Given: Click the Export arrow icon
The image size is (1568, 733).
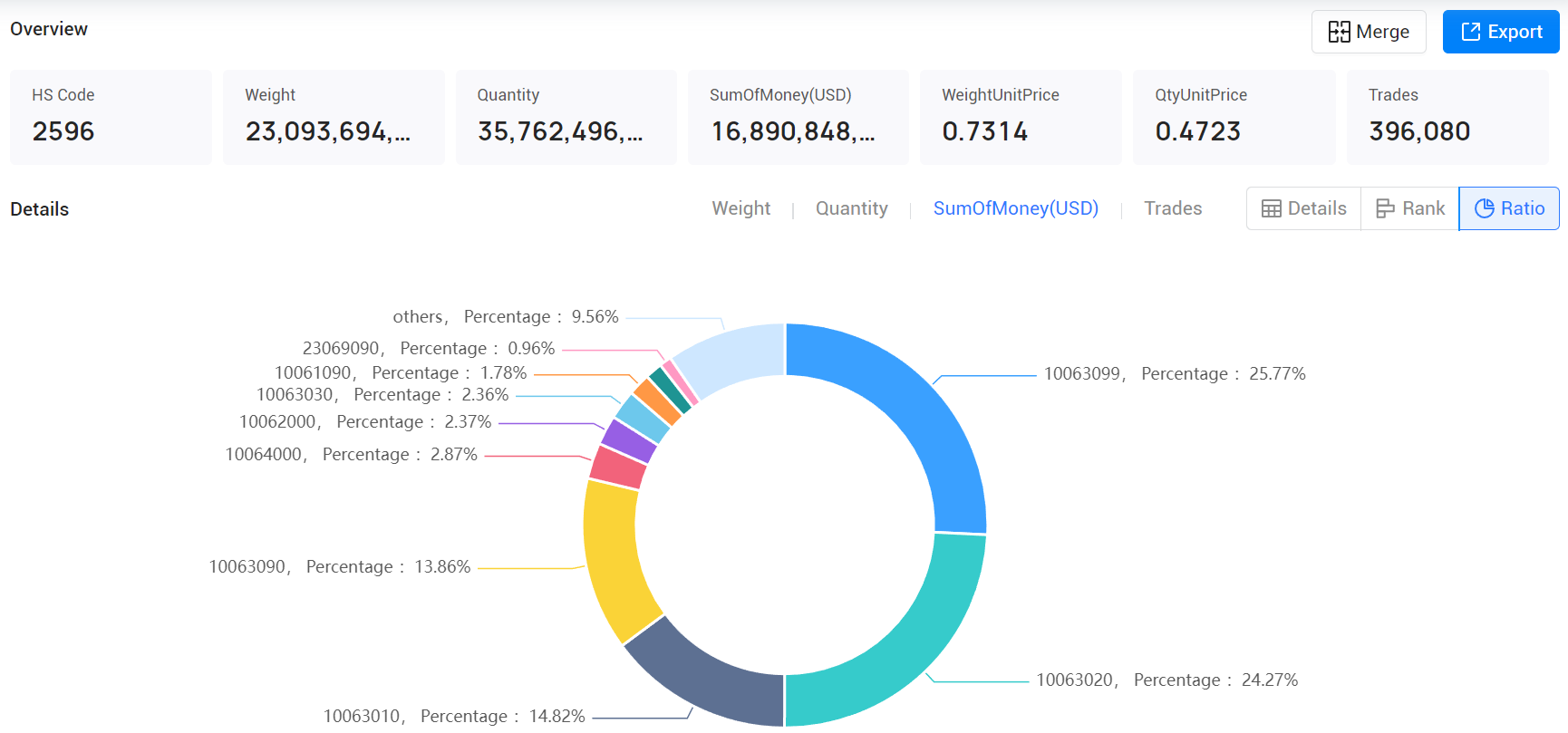Looking at the screenshot, I should (1470, 32).
